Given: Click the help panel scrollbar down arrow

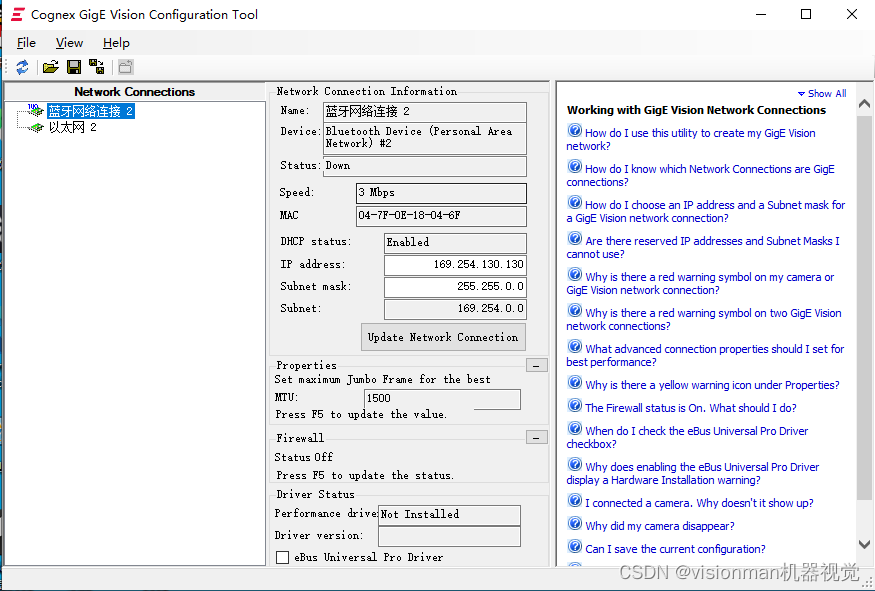Looking at the screenshot, I should click(864, 544).
